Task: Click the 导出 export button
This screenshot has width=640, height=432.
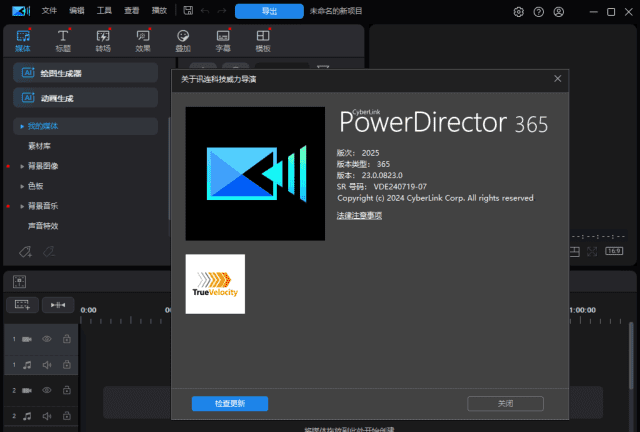Action: tap(269, 11)
